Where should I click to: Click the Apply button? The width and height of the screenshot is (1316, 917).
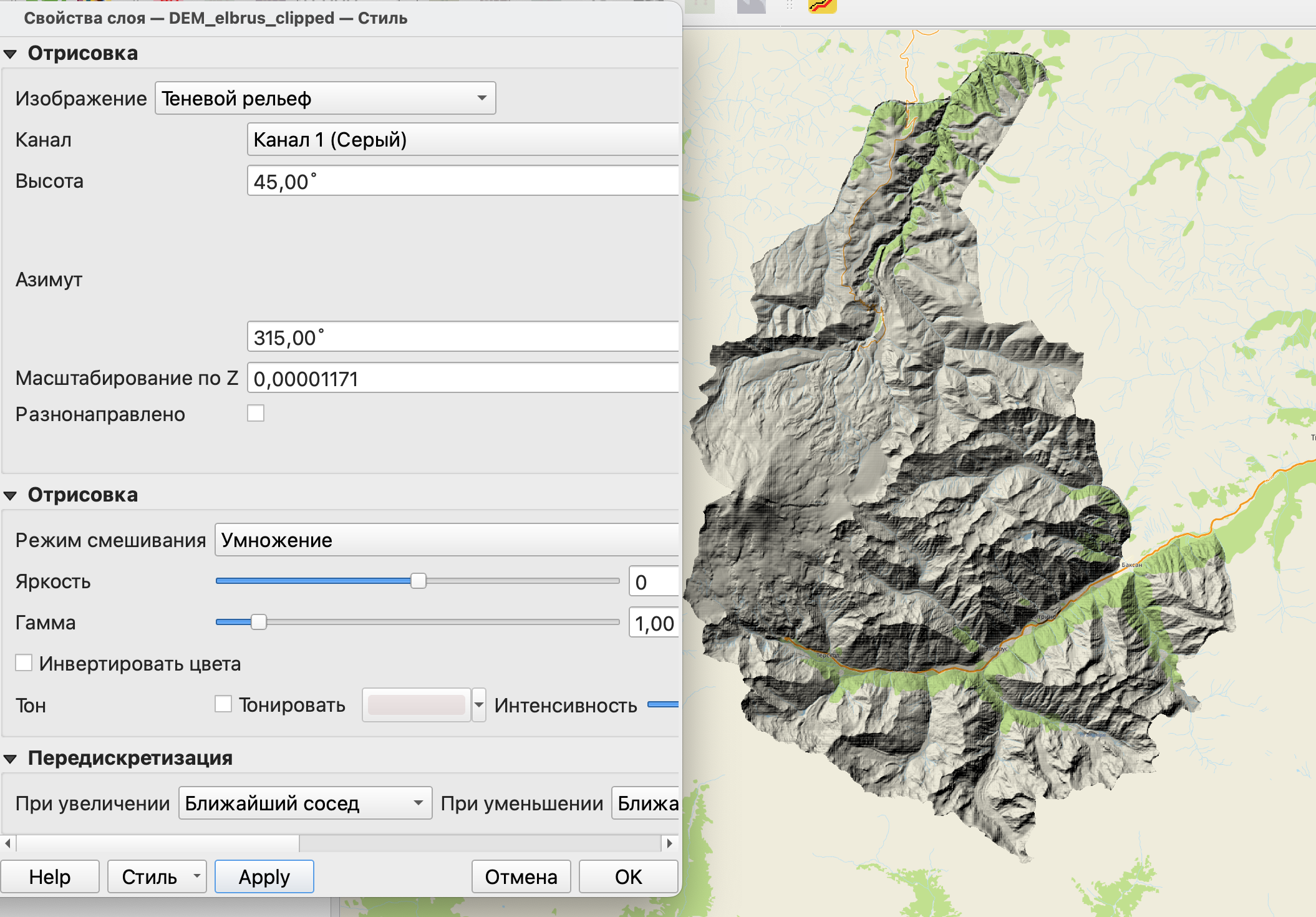264,877
